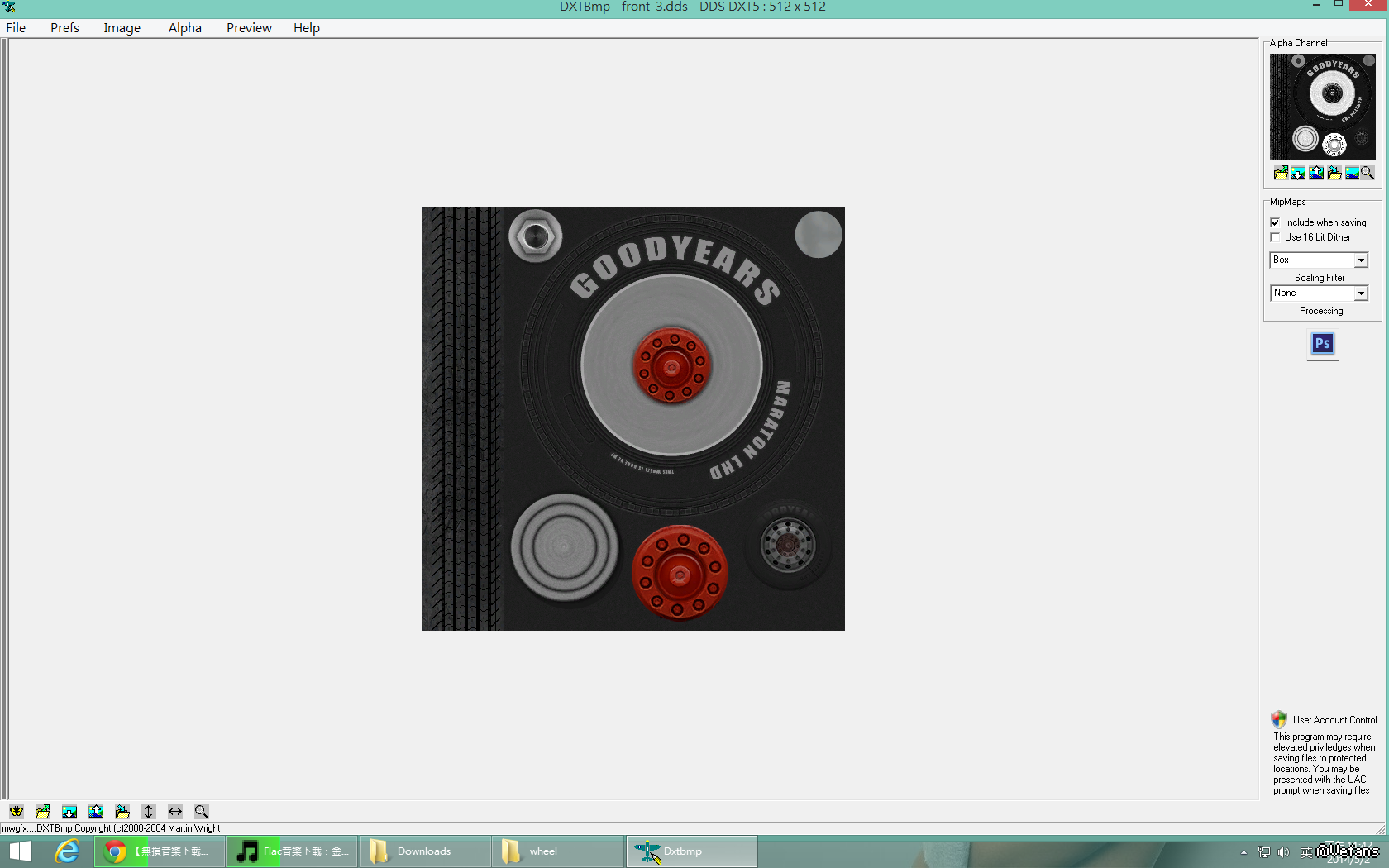Click the GOODYEARS tire texture image
This screenshot has width=1389, height=868.
pos(633,419)
